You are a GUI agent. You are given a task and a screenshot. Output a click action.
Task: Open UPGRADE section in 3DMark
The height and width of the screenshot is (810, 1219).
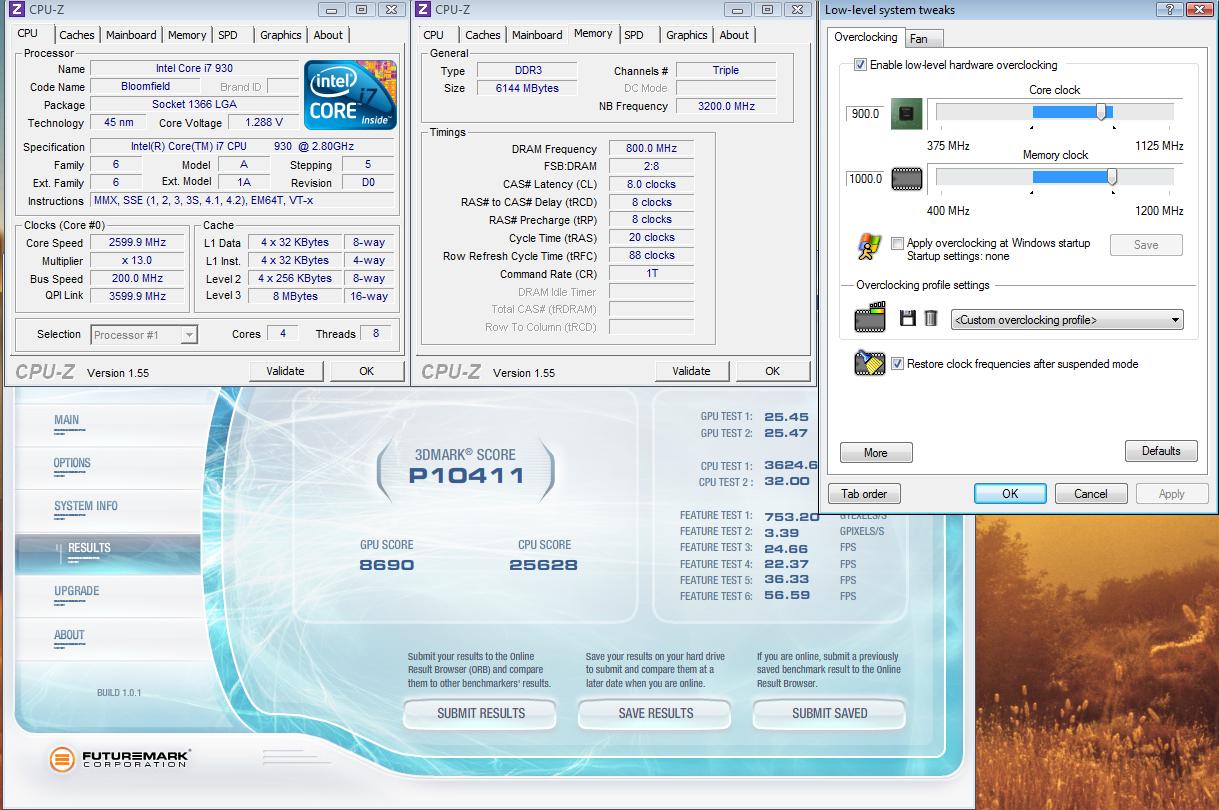click(77, 592)
